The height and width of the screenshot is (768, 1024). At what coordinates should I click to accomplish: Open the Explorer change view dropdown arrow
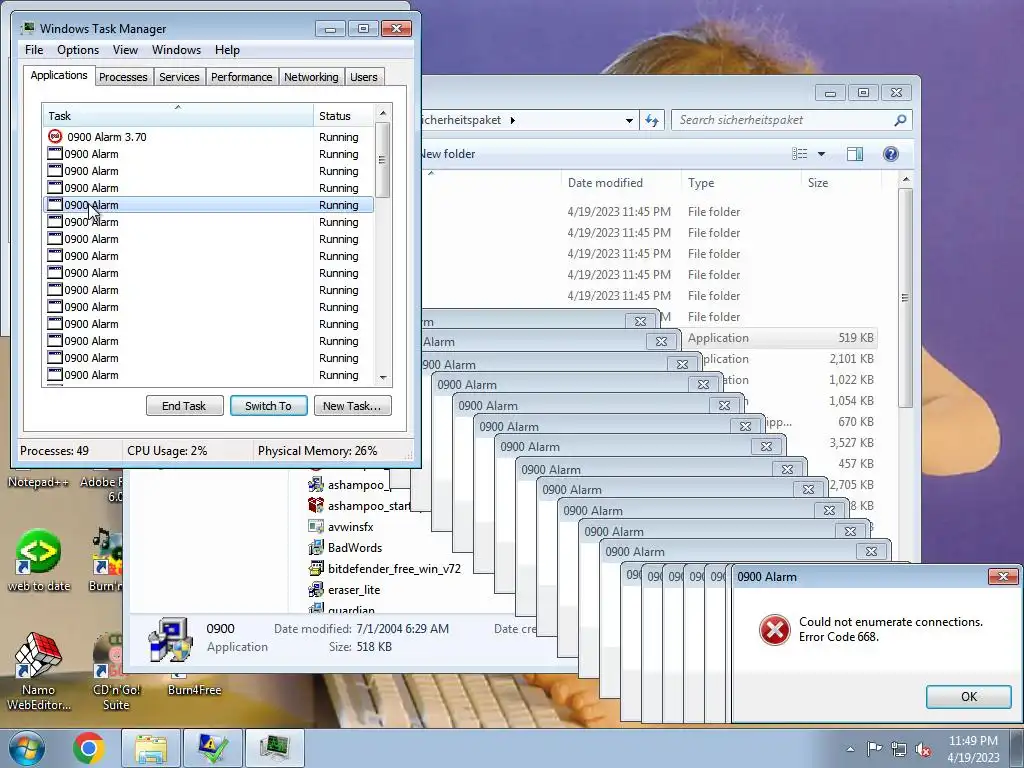tap(822, 154)
